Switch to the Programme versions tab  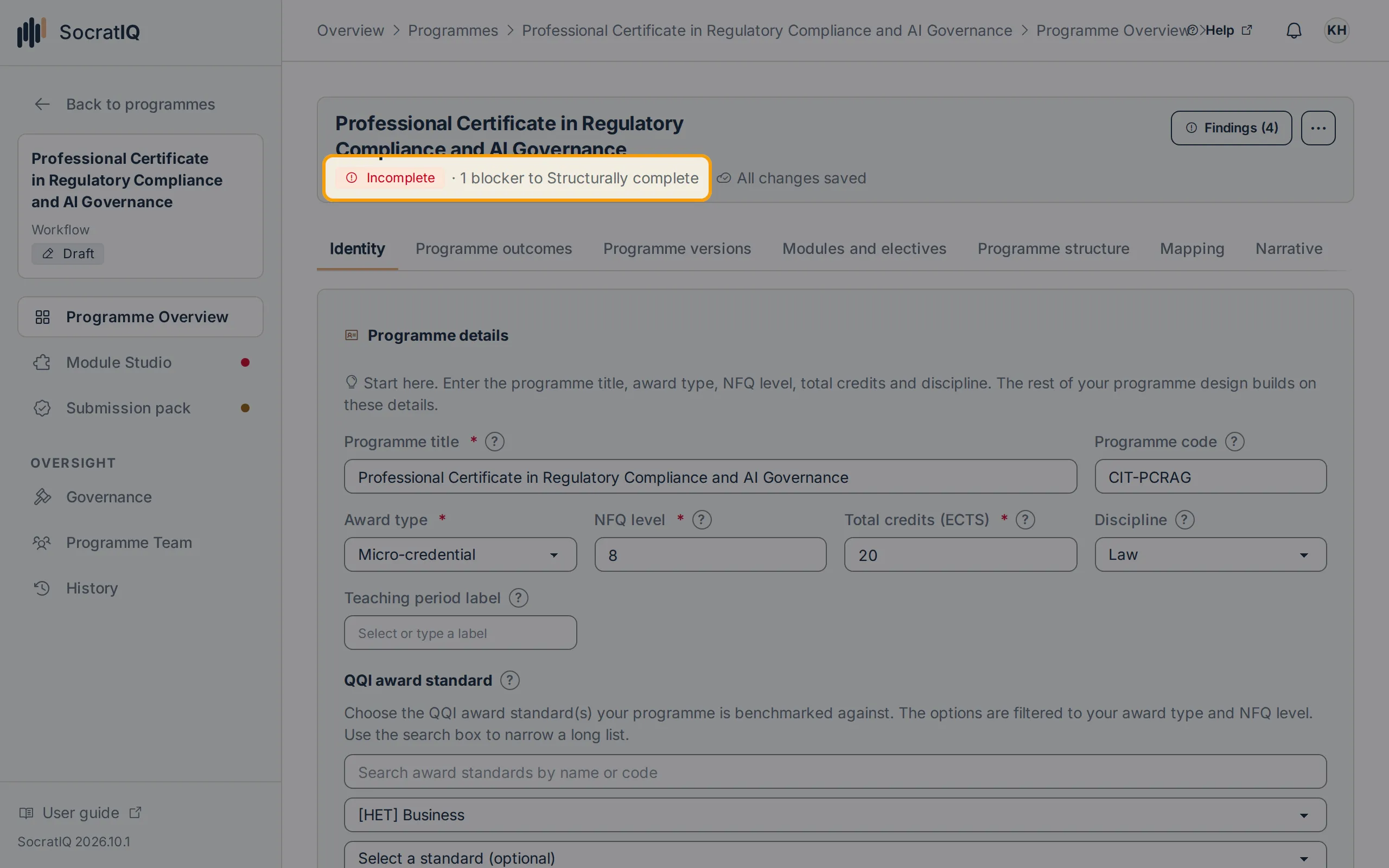pos(677,248)
